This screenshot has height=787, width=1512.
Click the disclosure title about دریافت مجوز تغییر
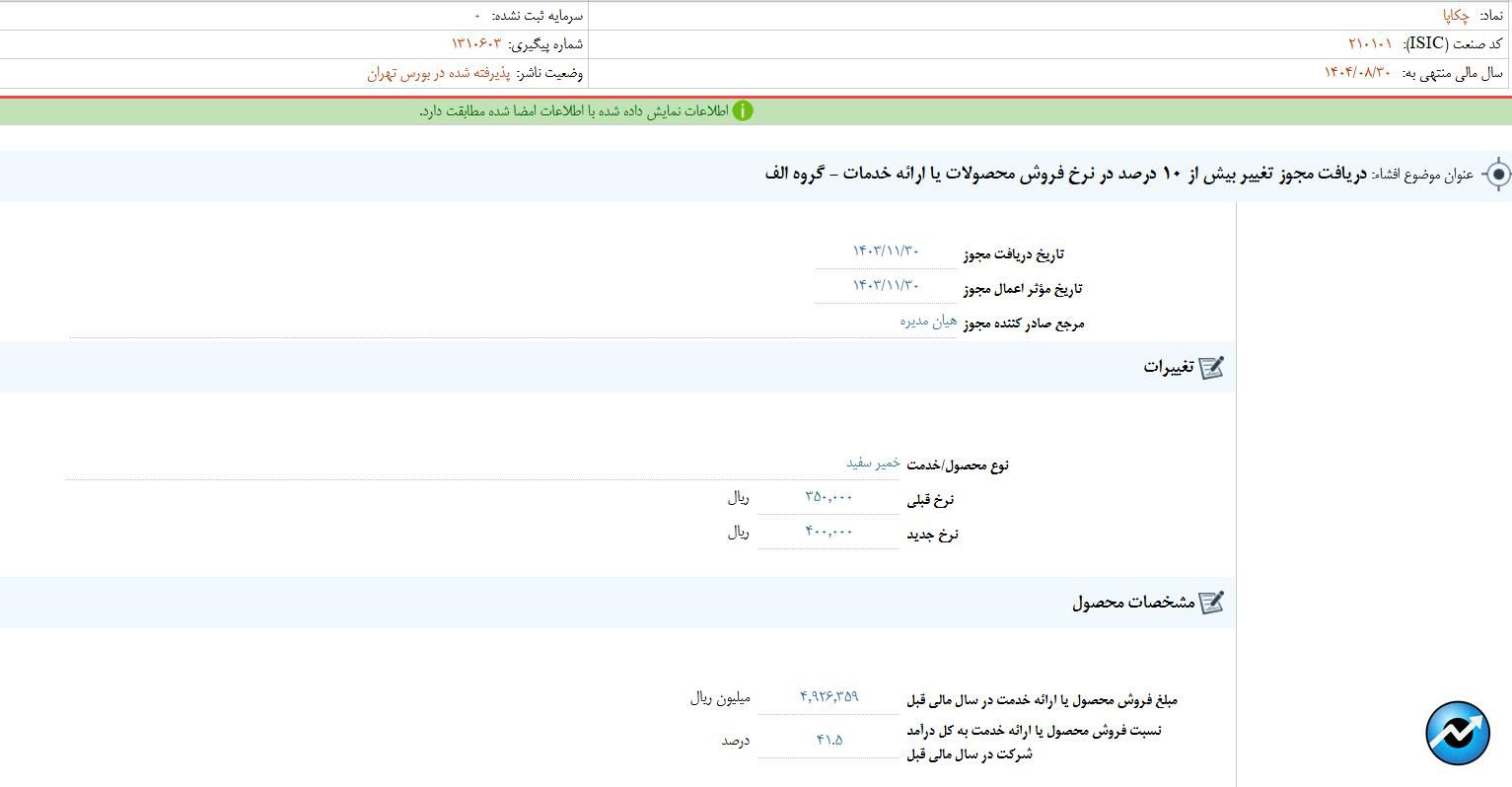(1066, 174)
